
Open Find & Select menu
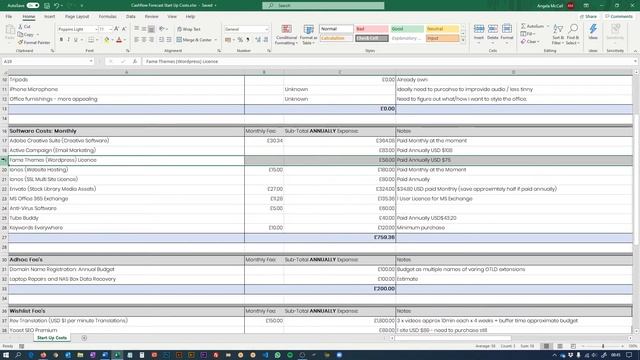(x=573, y=34)
